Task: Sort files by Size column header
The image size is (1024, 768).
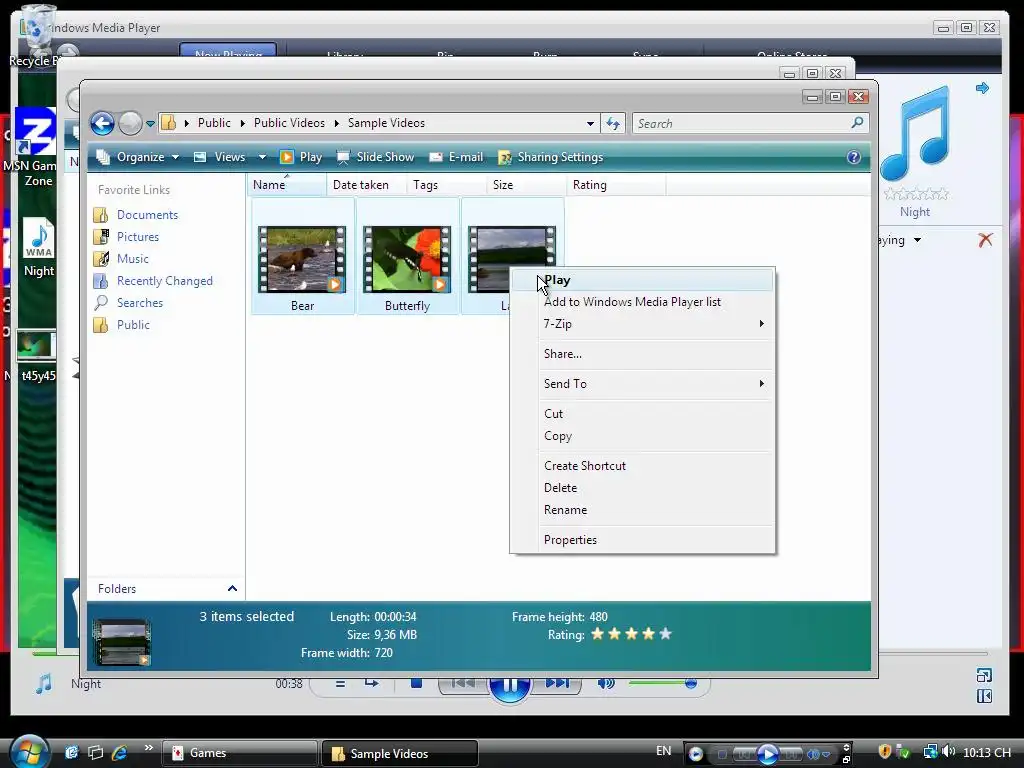Action: 526,185
